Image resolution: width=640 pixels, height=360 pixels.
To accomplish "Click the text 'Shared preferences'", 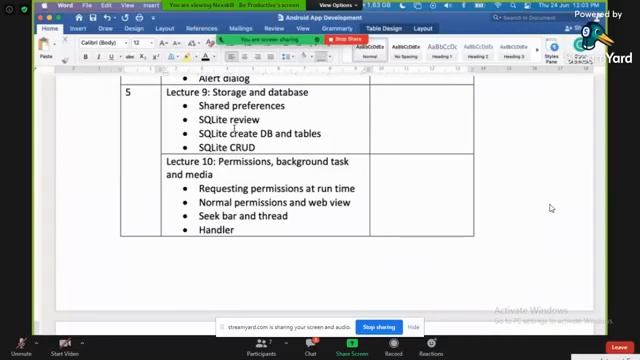I will (x=242, y=106).
